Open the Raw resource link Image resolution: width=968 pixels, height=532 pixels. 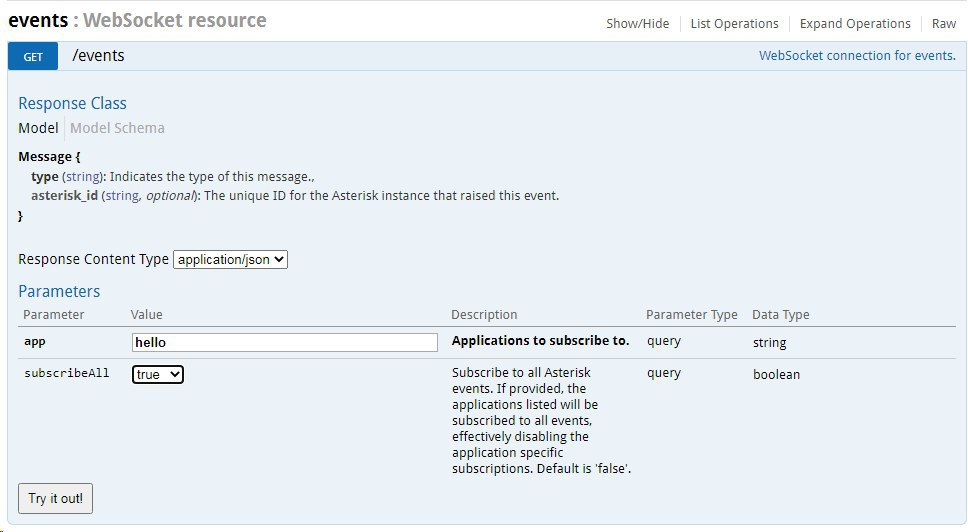(x=944, y=24)
